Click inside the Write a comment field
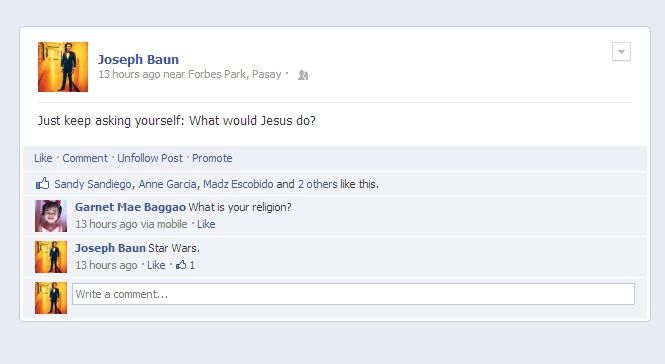Image resolution: width=665 pixels, height=364 pixels. click(353, 294)
